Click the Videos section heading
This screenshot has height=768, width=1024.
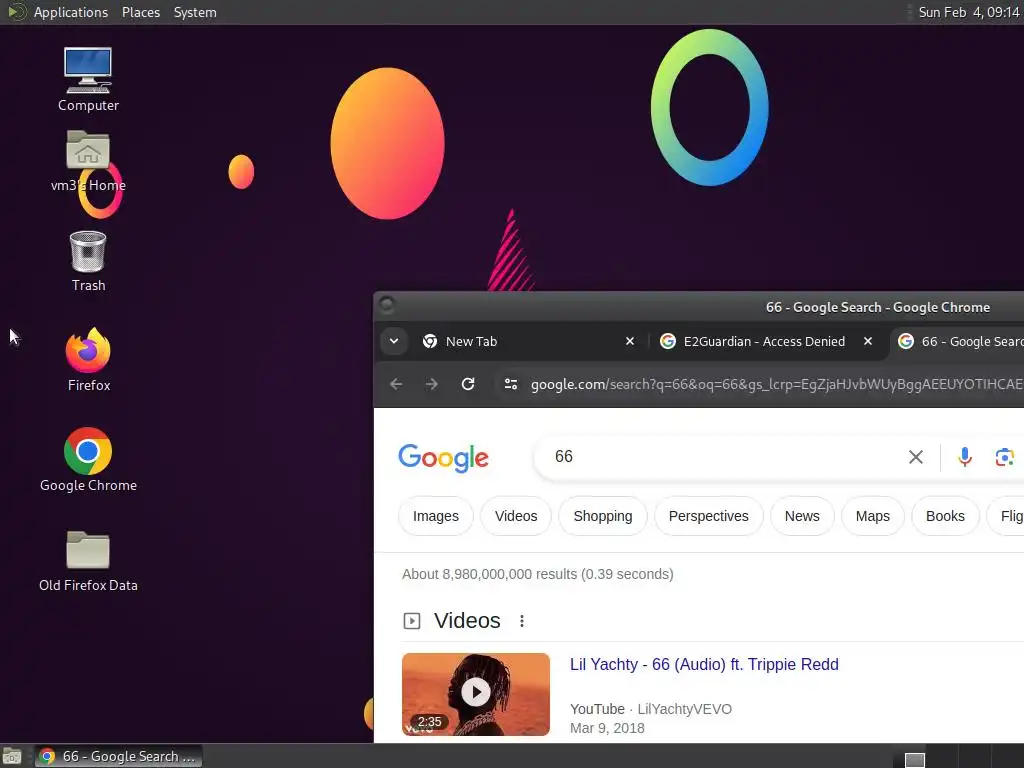coord(467,620)
